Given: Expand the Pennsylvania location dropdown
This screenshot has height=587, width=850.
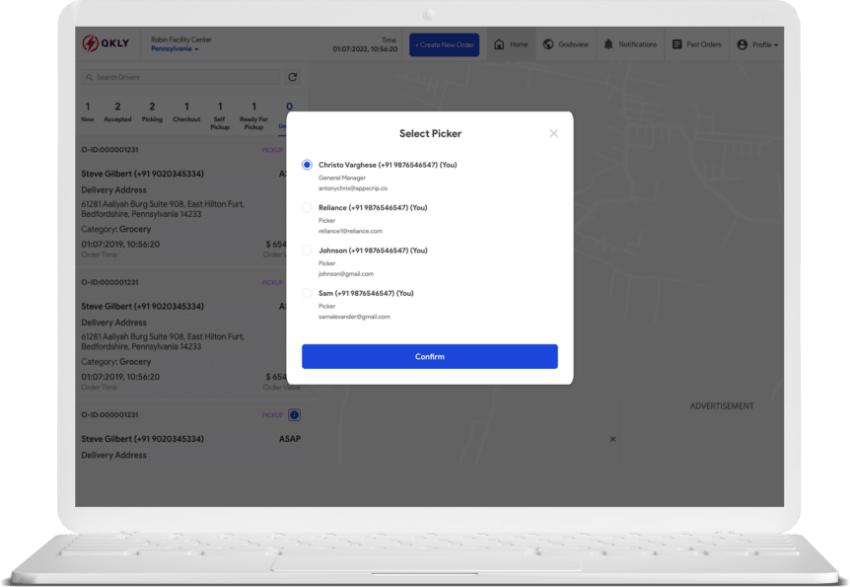Looking at the screenshot, I should point(175,49).
